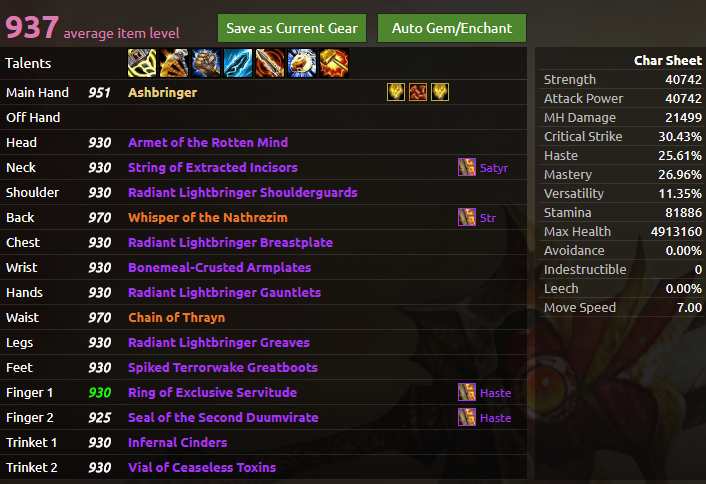This screenshot has width=706, height=484.
Task: Click the red middle relic icon on Ashbringer
Action: pyautogui.click(x=417, y=92)
